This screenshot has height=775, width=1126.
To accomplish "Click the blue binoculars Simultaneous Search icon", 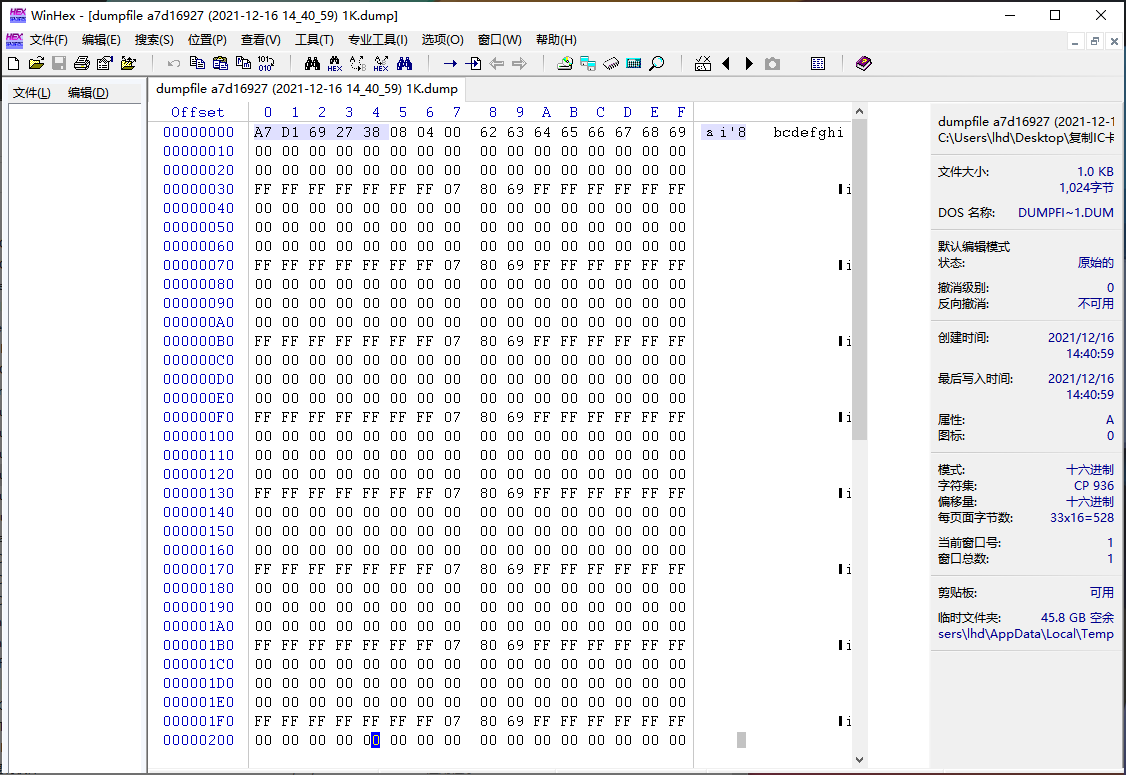I will click(x=404, y=63).
